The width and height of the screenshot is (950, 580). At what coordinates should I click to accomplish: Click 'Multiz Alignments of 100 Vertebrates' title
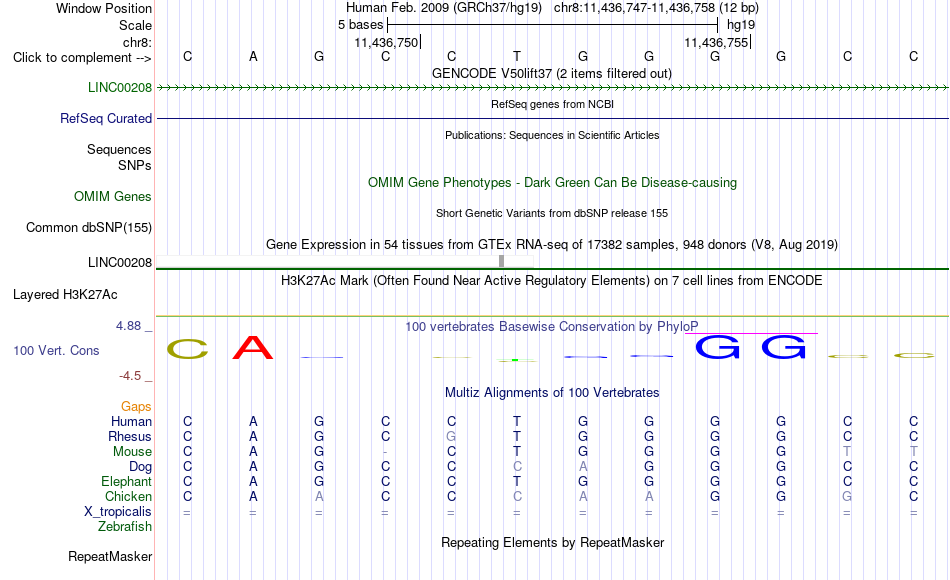coord(552,393)
